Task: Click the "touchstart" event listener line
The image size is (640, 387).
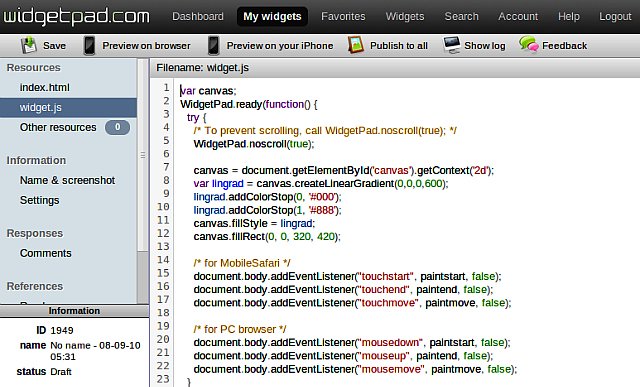Action: point(347,276)
